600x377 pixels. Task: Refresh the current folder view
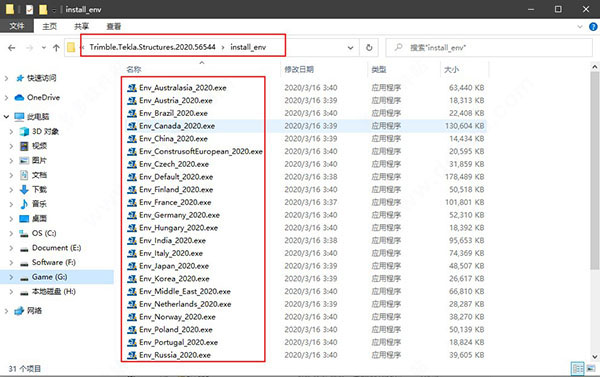point(369,48)
